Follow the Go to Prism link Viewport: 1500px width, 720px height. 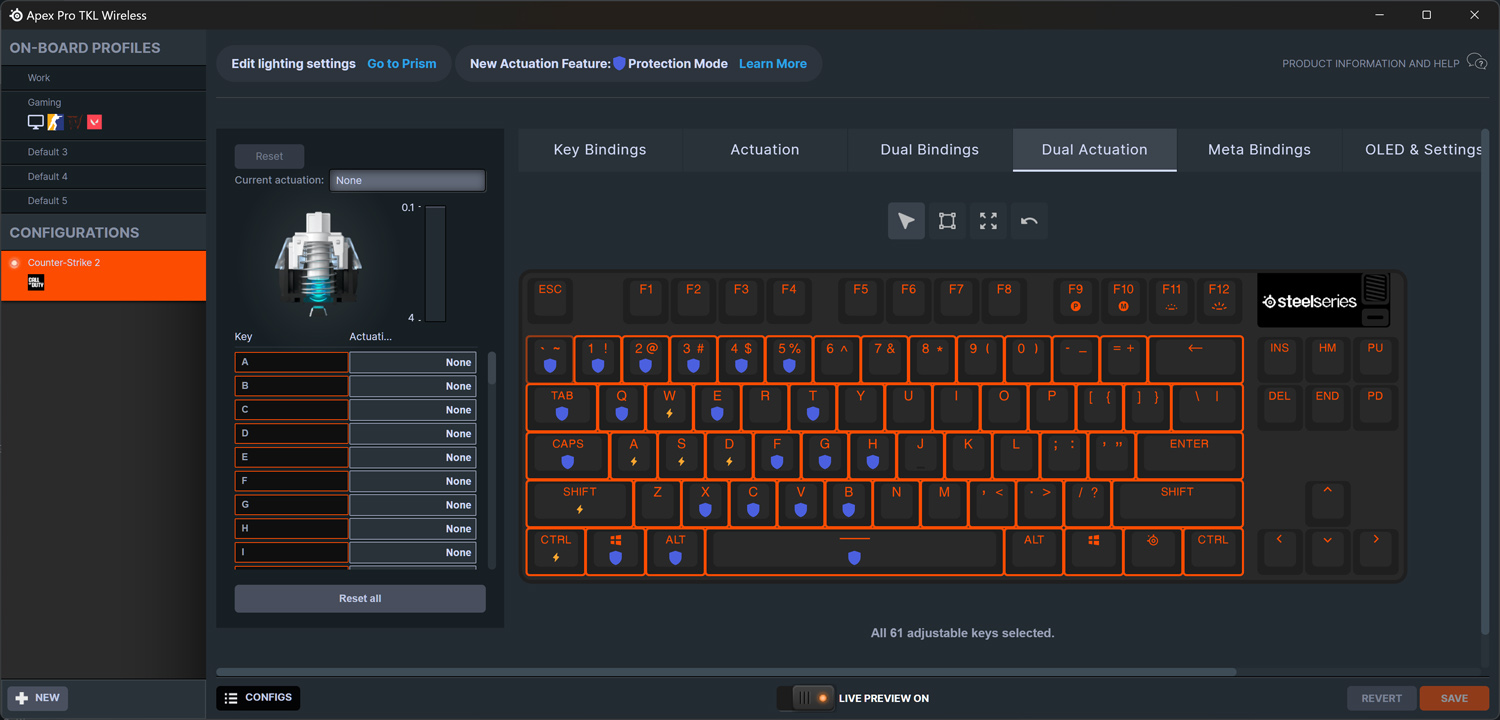402,63
